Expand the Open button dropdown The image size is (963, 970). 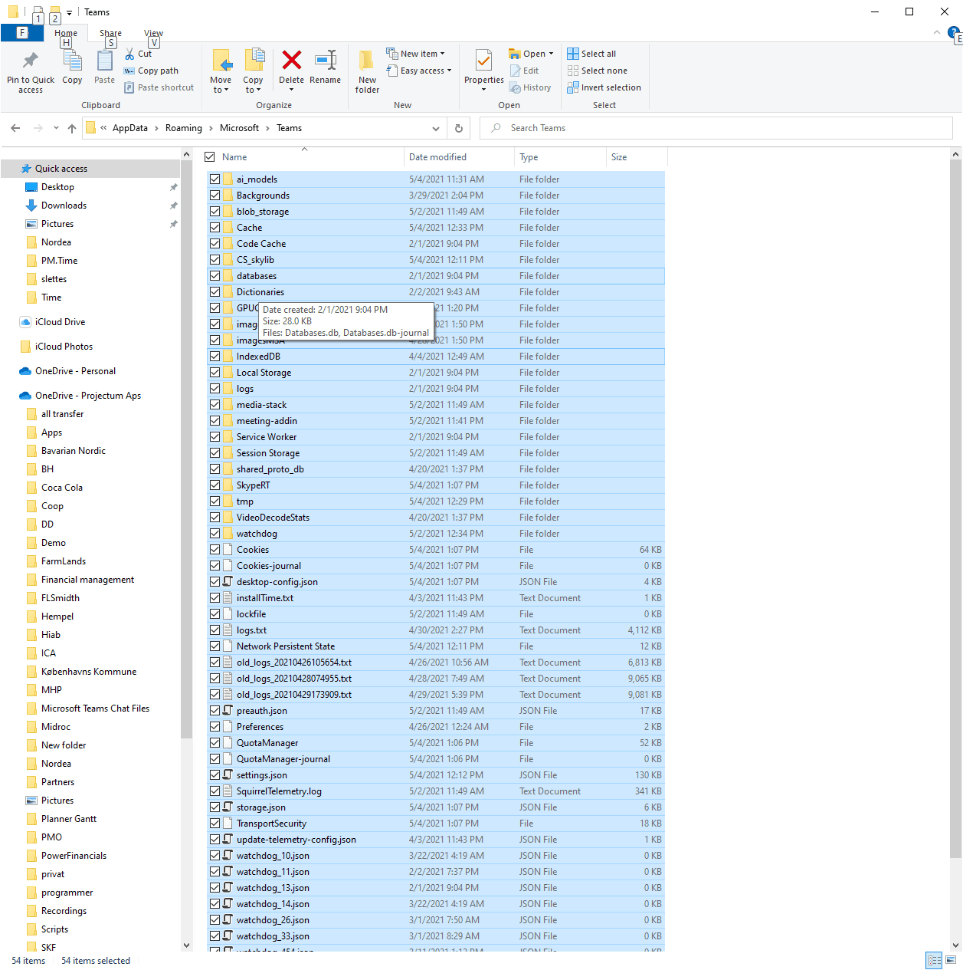[551, 54]
